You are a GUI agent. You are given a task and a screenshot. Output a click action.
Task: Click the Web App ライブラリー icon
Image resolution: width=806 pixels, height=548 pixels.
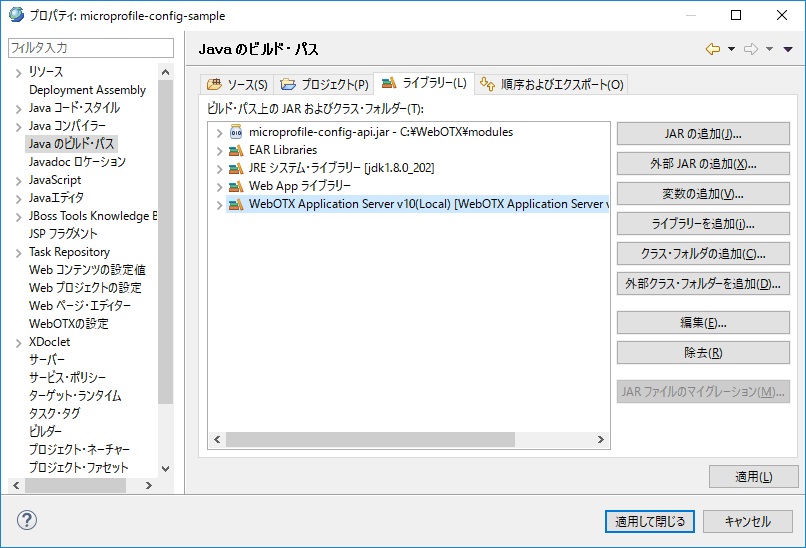[235, 186]
